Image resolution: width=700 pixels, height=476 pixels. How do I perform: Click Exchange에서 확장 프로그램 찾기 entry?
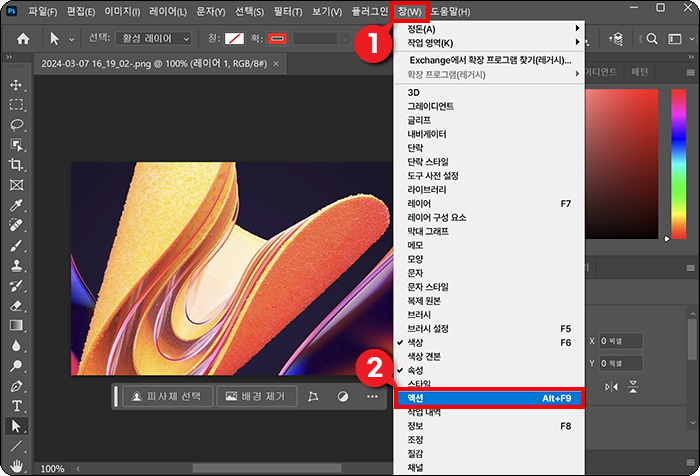click(x=489, y=60)
